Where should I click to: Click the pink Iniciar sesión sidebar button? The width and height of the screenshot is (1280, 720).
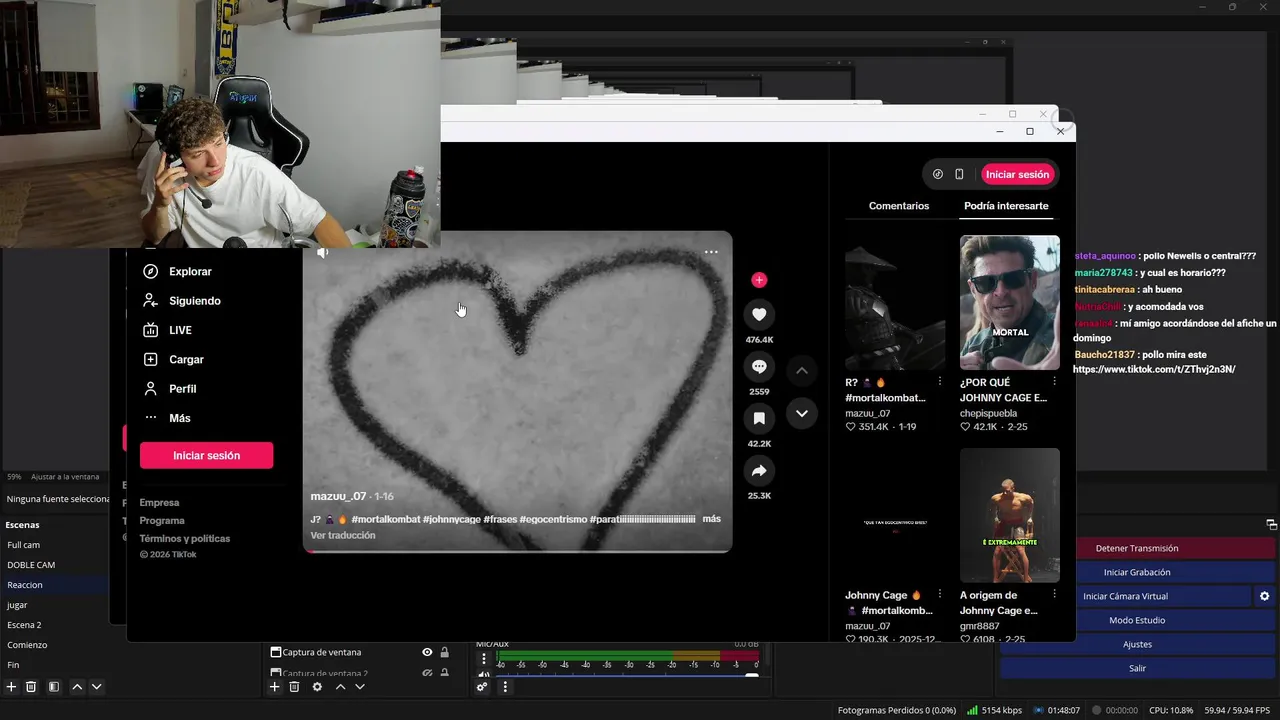[206, 455]
